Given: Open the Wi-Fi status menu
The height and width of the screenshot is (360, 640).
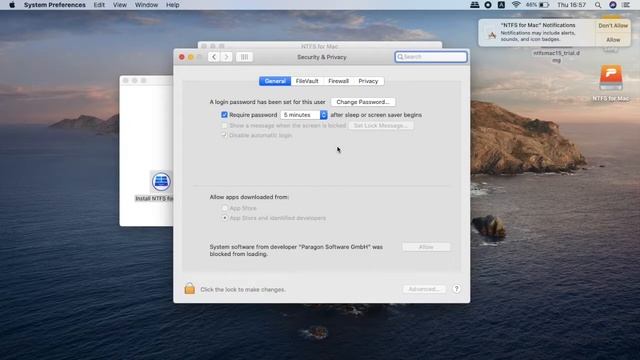Looking at the screenshot, I should coord(516,5).
